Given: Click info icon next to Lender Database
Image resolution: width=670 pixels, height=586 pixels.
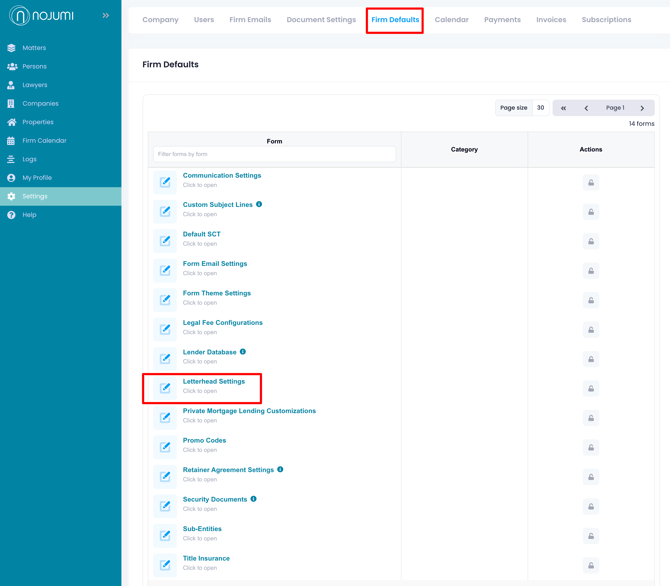Looking at the screenshot, I should coord(243,352).
